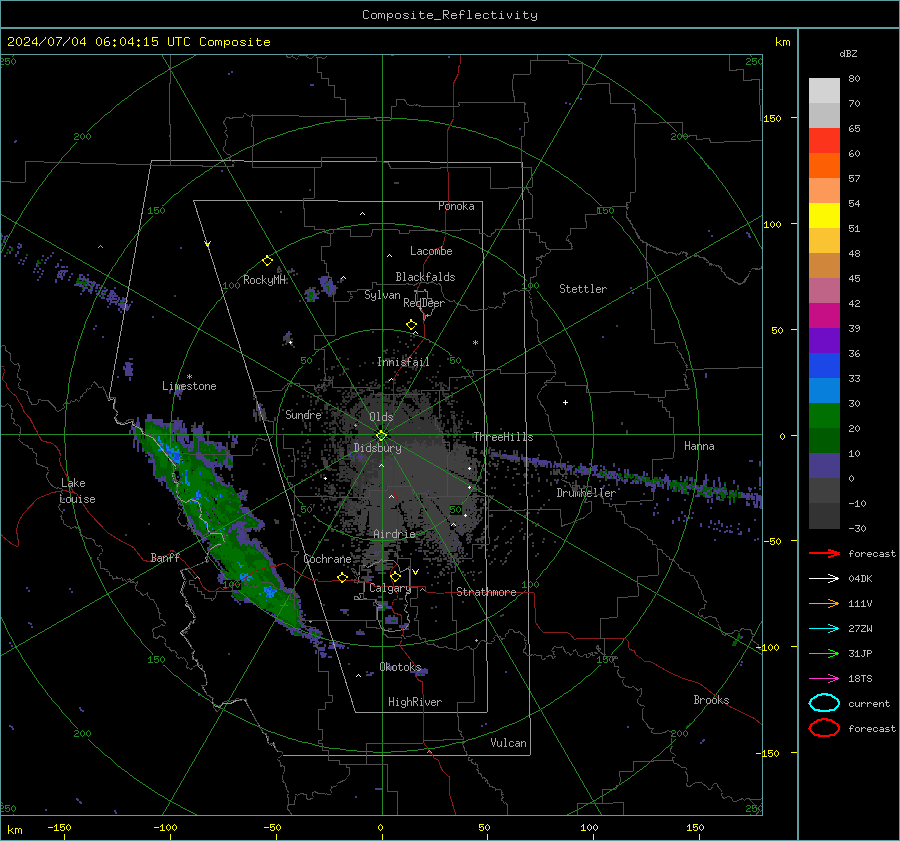This screenshot has width=900, height=841.
Task: Click the Blackfalds city label
Action: [425, 277]
